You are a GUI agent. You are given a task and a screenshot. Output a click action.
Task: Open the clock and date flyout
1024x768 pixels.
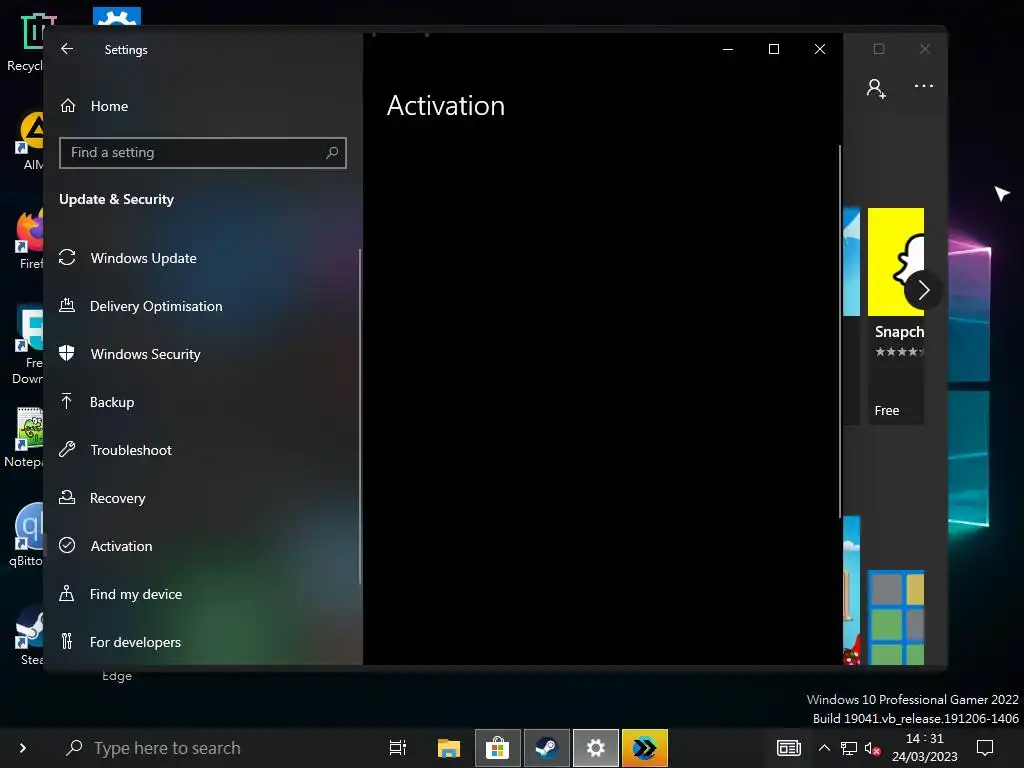coord(924,748)
